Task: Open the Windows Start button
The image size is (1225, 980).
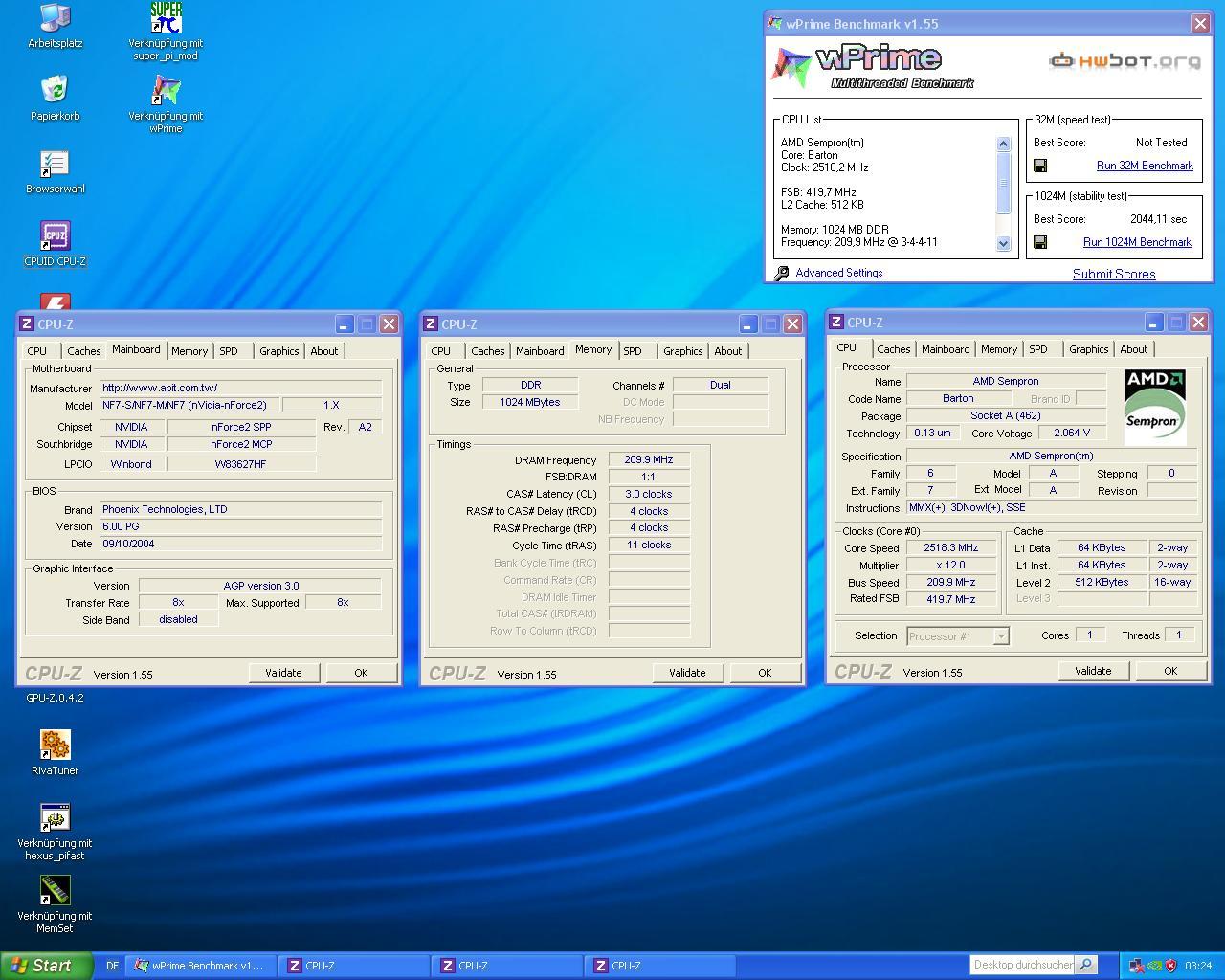Action: [46, 966]
